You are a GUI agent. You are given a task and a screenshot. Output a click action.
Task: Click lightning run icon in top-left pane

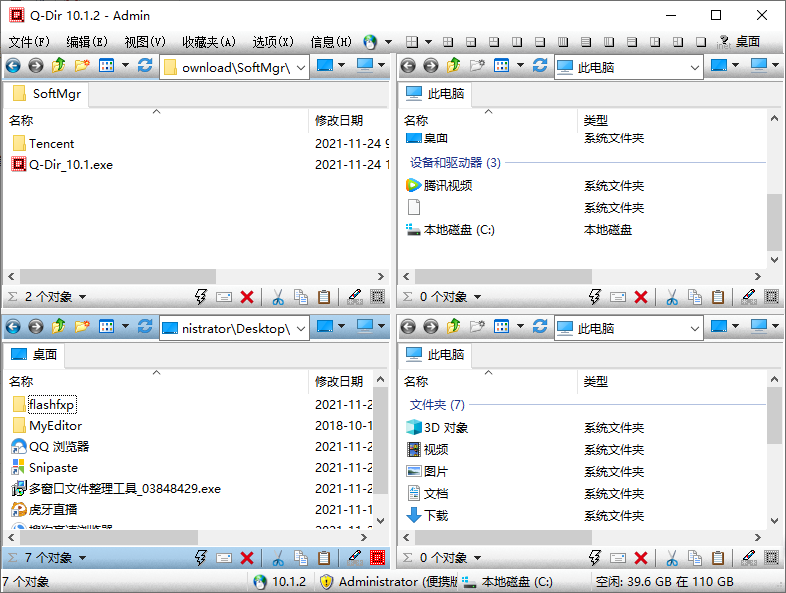point(201,297)
